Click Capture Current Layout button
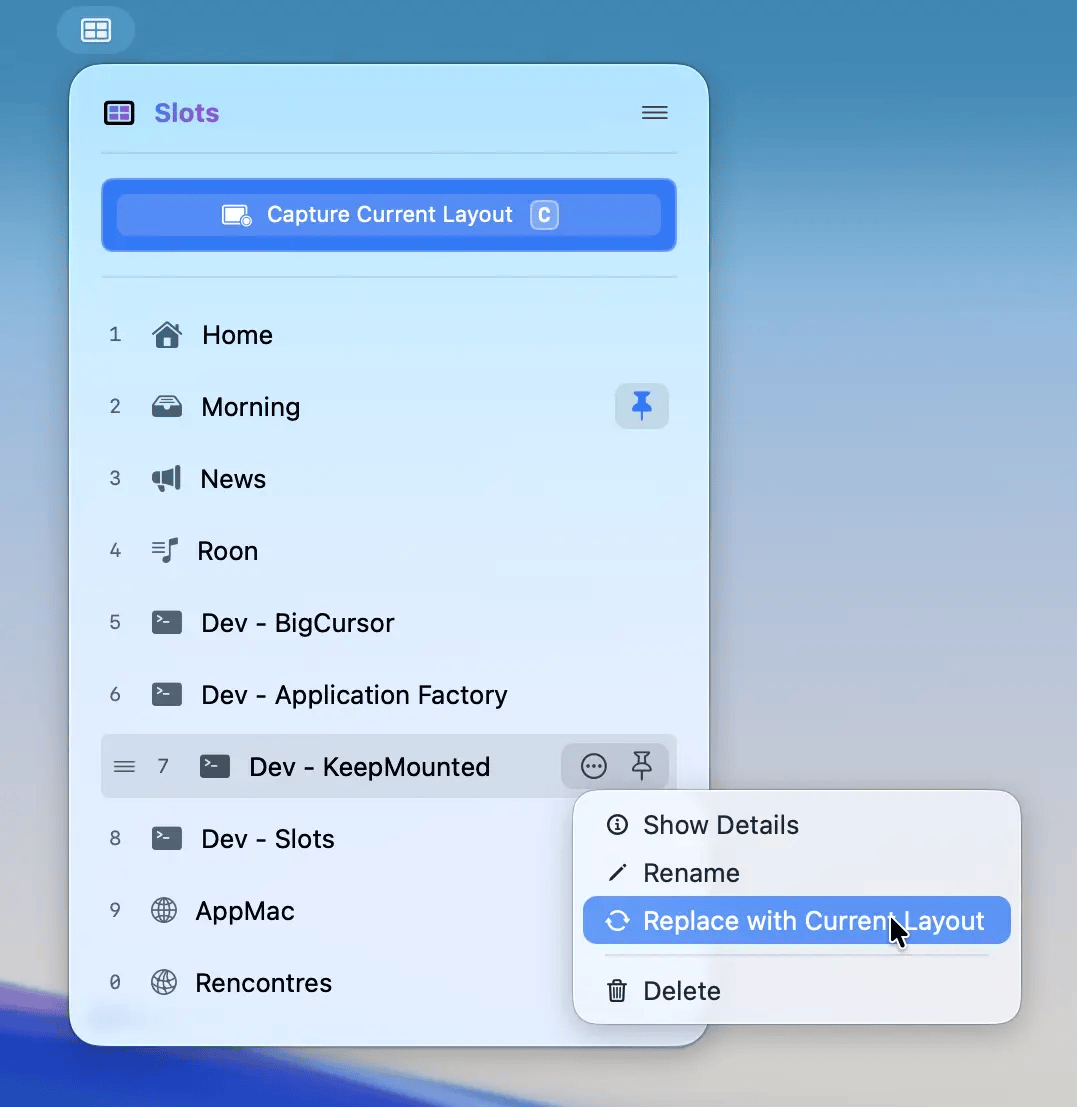The image size is (1077, 1107). point(389,215)
